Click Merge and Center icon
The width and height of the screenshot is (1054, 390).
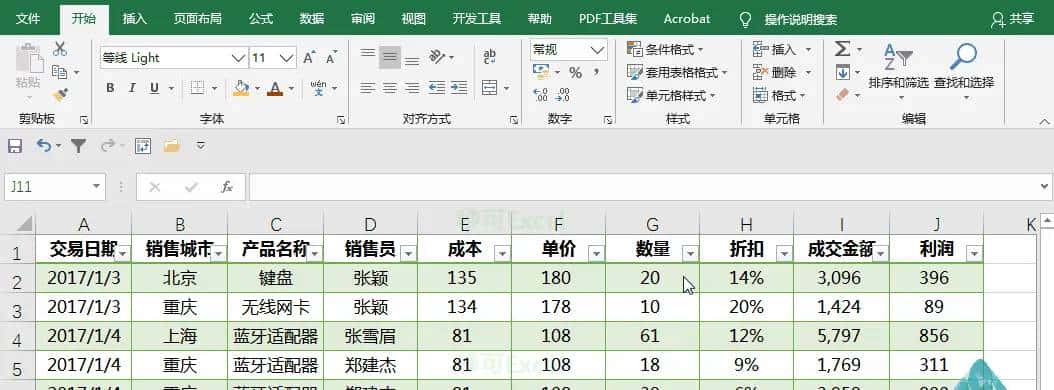[x=490, y=88]
